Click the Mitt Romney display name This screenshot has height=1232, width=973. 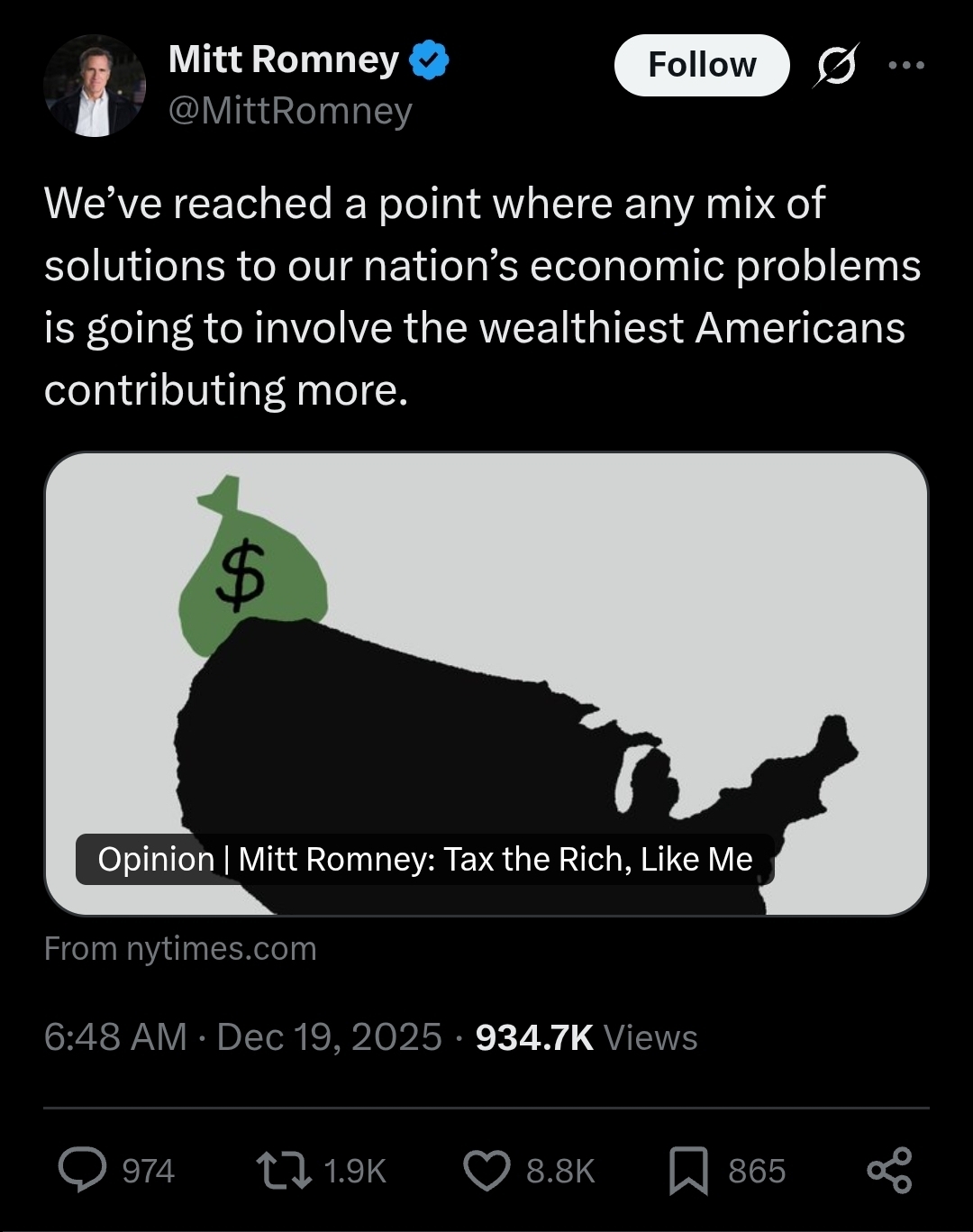pos(284,59)
